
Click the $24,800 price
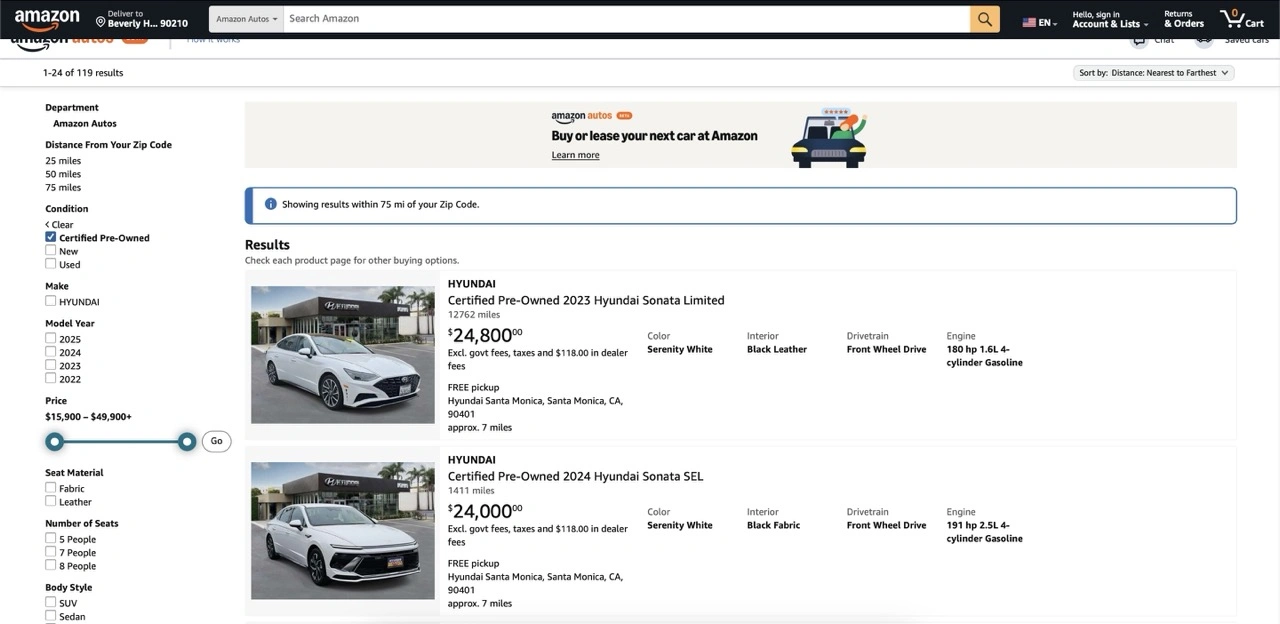[485, 335]
